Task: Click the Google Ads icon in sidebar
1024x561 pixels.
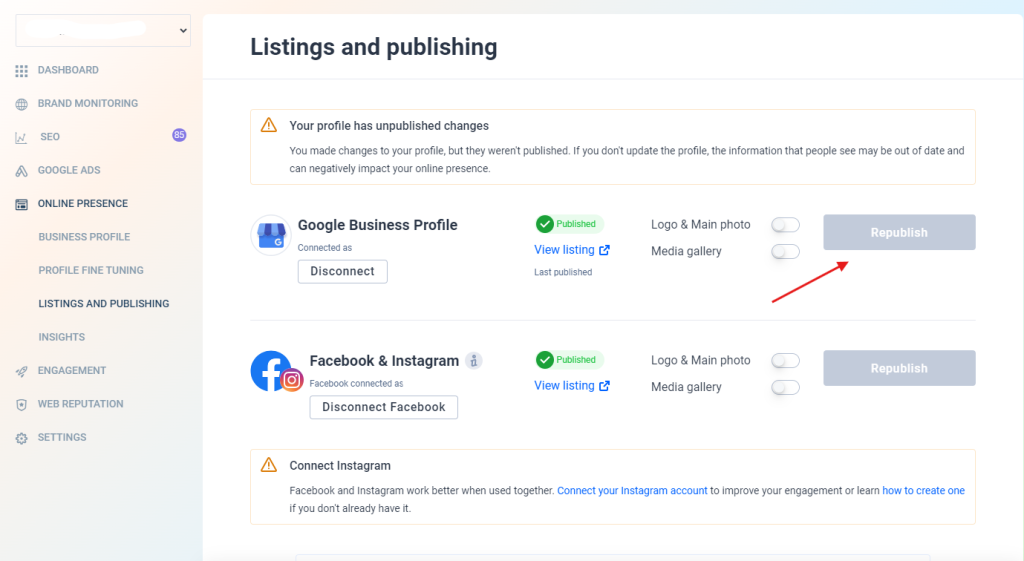Action: (x=21, y=171)
